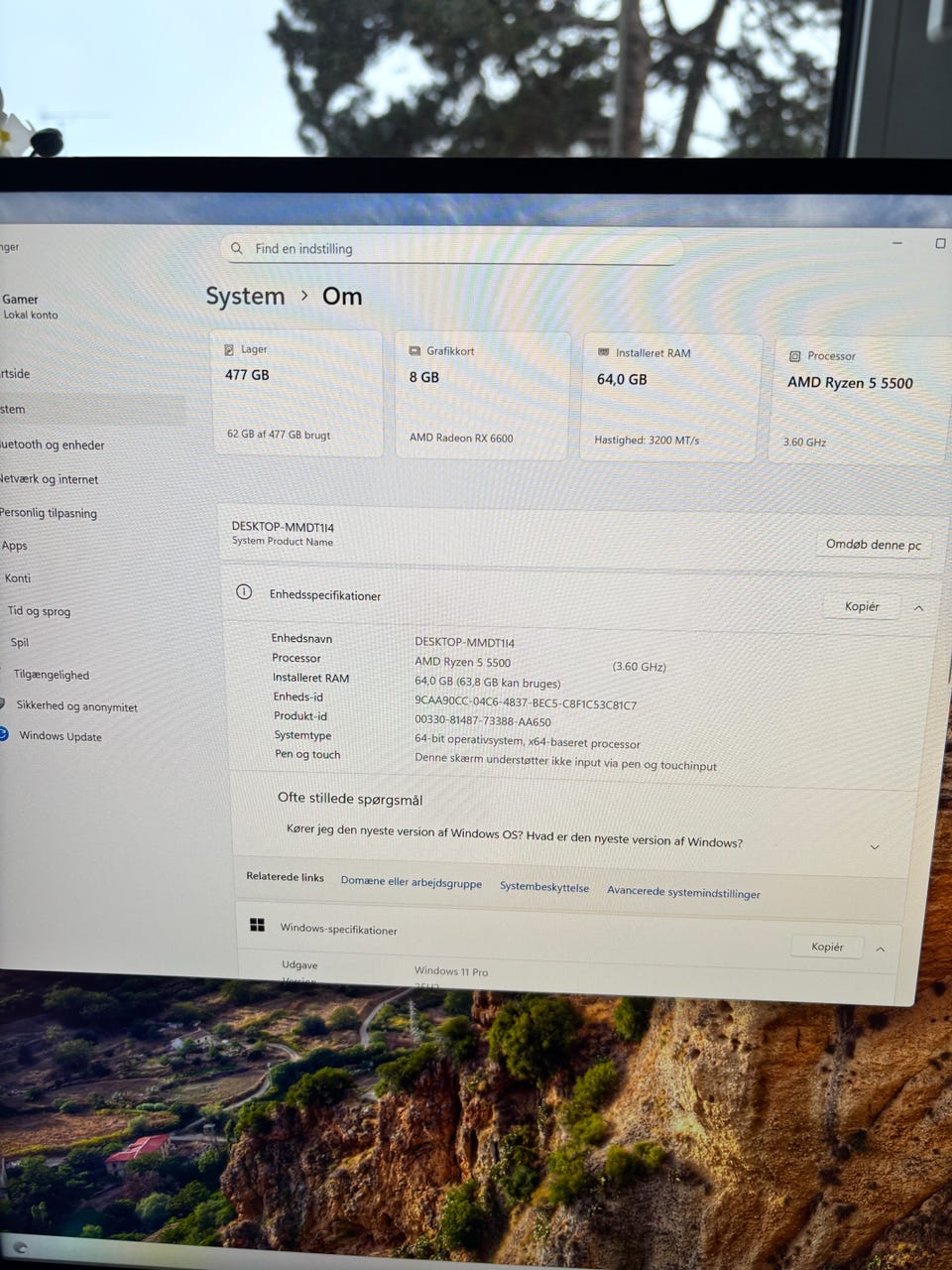Select Tilgængelighed in the sidebar
Image resolution: width=952 pixels, height=1270 pixels.
52,675
